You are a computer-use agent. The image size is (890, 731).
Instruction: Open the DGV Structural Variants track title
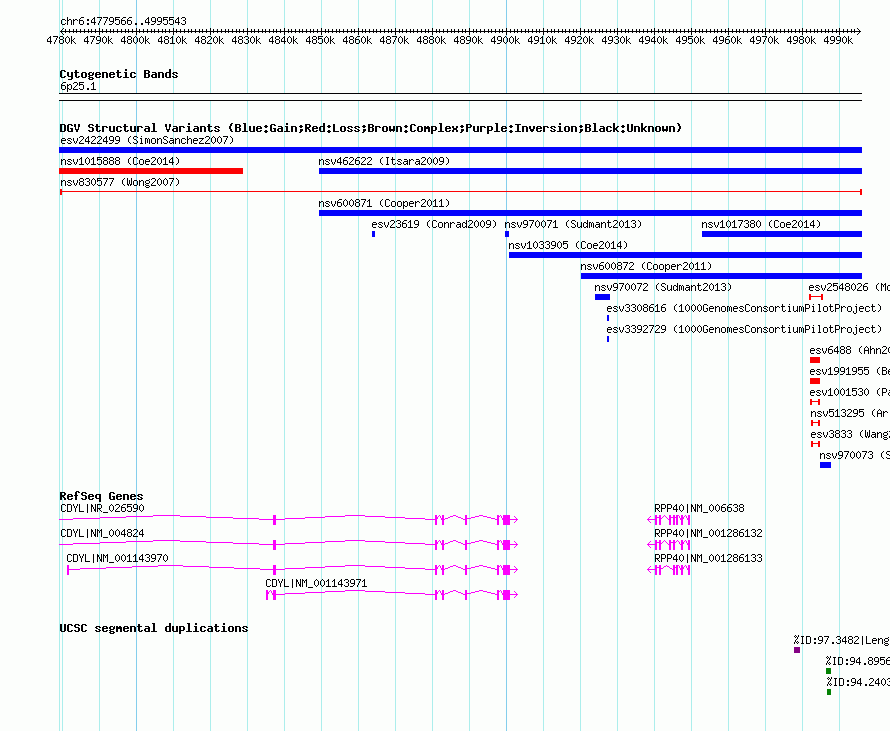(x=371, y=128)
